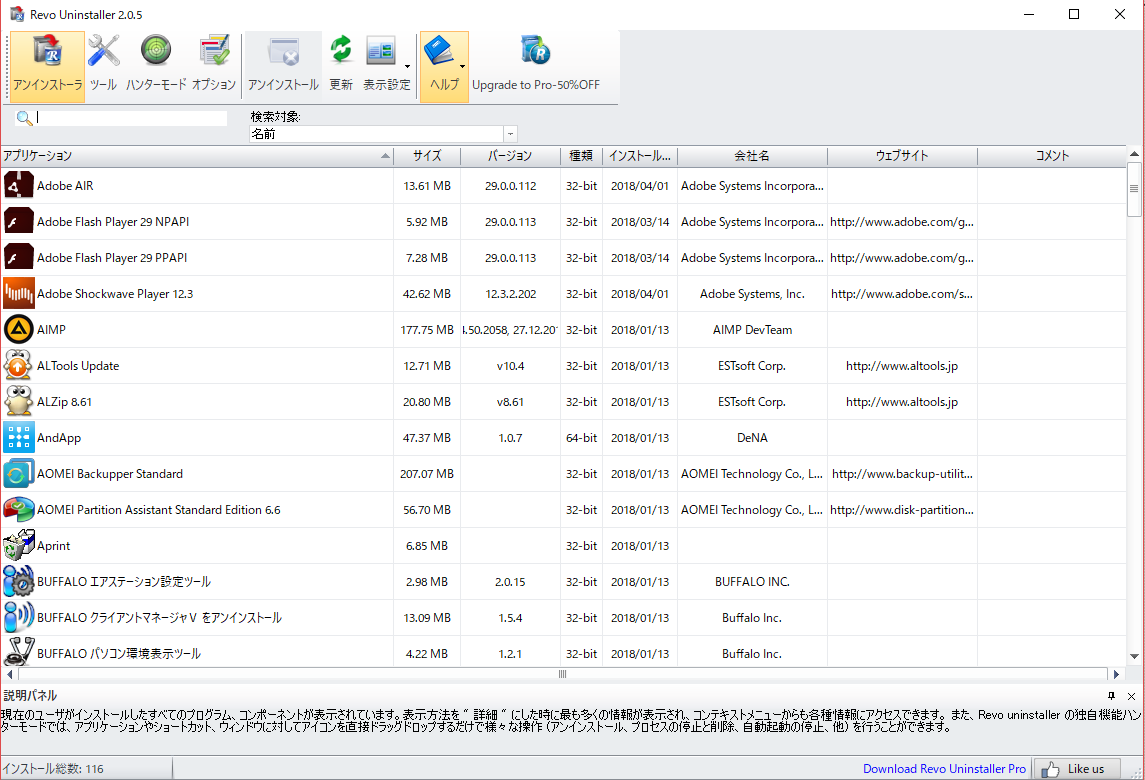Open オプション settings icon
This screenshot has height=780, width=1145.
tap(214, 51)
